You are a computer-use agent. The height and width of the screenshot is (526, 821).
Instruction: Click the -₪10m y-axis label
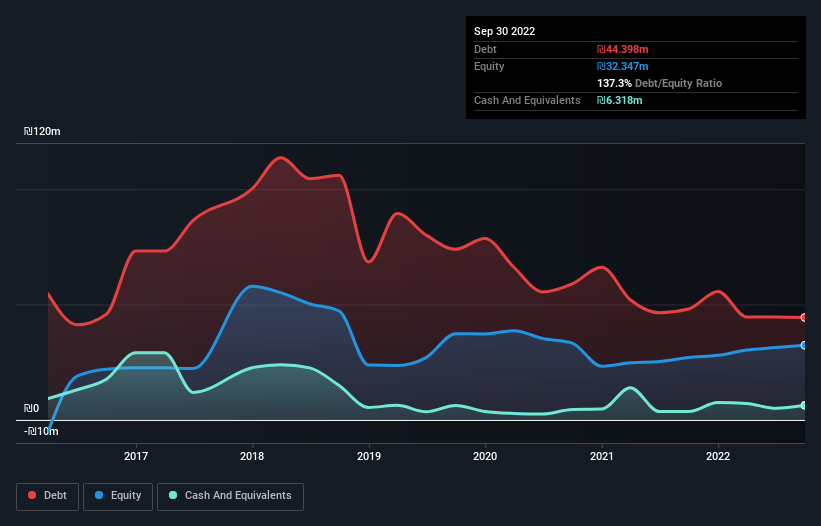click(41, 431)
